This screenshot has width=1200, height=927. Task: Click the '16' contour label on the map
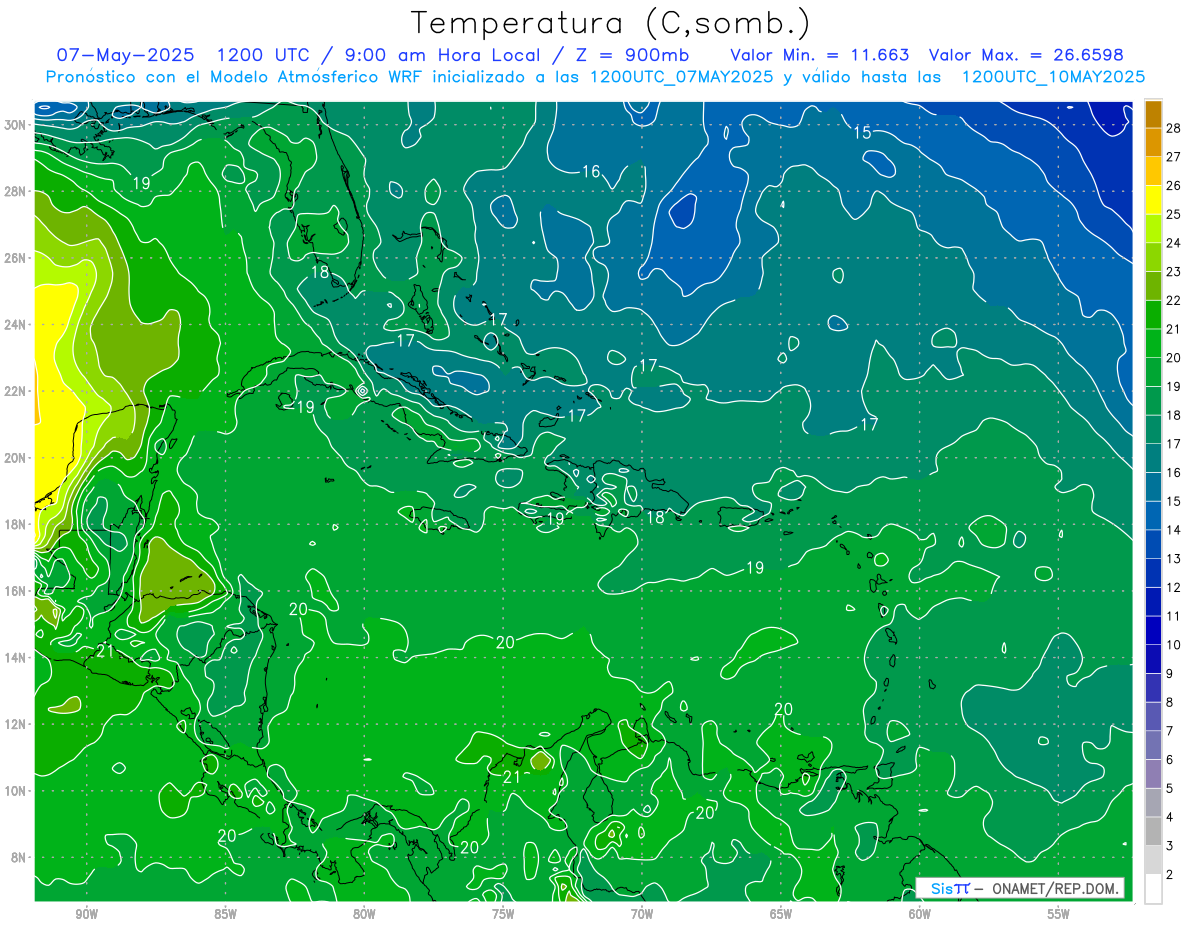tap(591, 172)
